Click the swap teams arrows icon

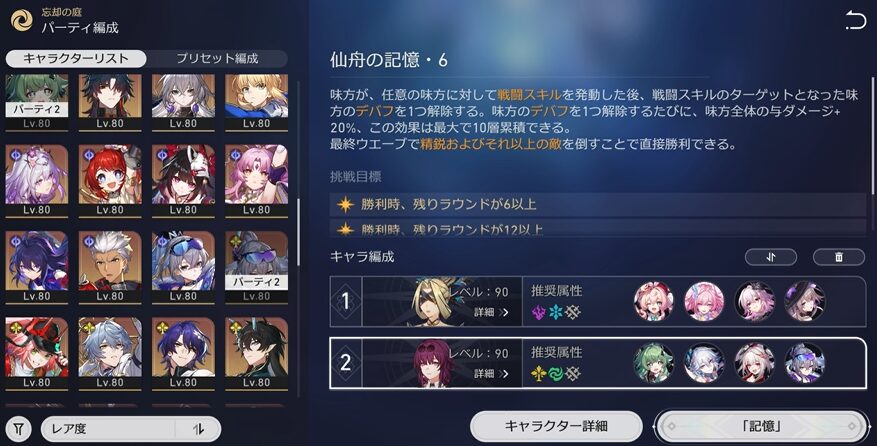click(x=771, y=257)
